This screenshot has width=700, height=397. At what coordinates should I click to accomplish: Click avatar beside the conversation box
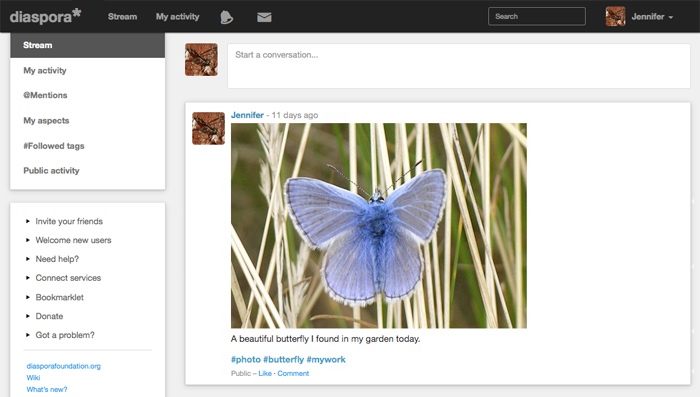point(201,59)
